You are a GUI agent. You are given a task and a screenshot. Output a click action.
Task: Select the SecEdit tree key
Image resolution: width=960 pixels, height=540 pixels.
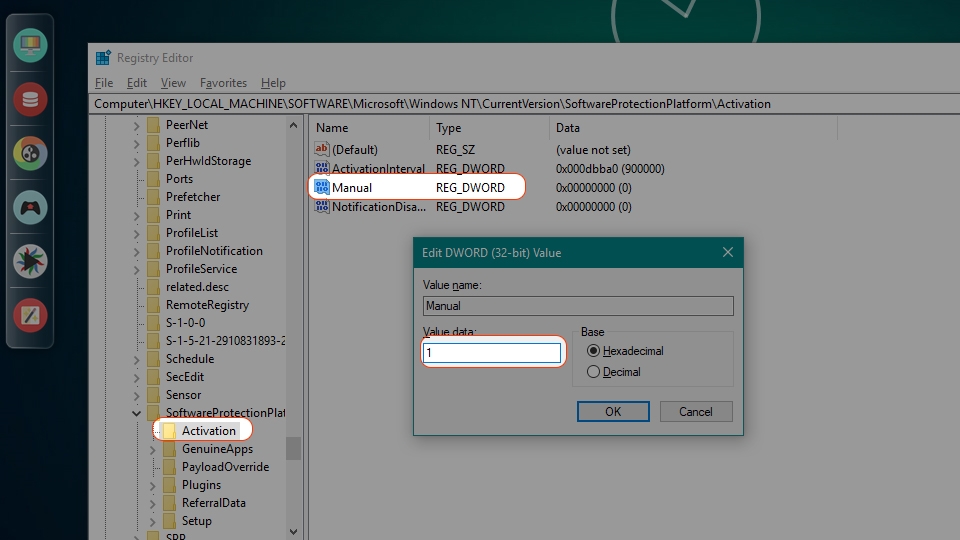(x=185, y=377)
